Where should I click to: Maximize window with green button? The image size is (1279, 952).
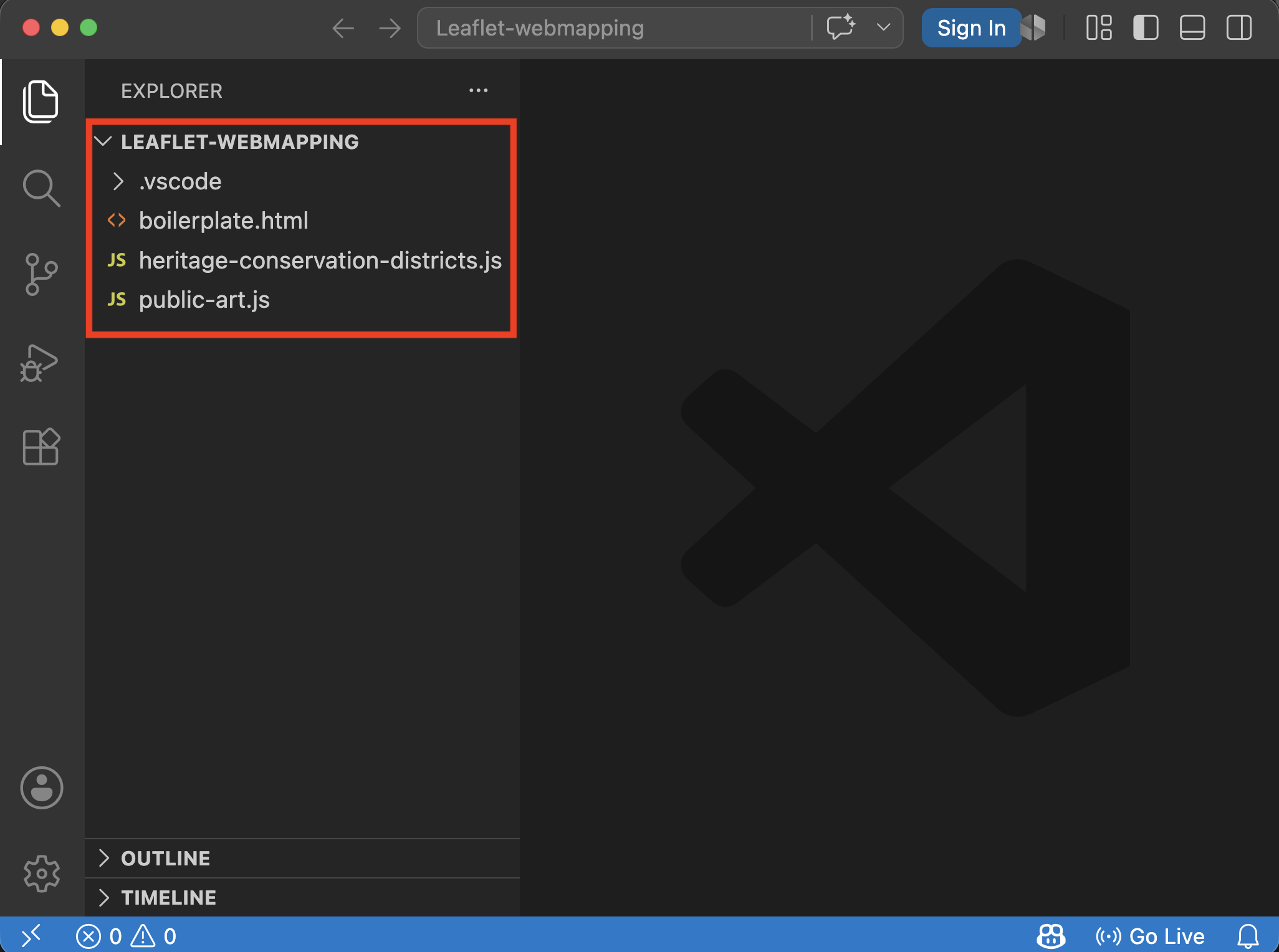tap(89, 27)
